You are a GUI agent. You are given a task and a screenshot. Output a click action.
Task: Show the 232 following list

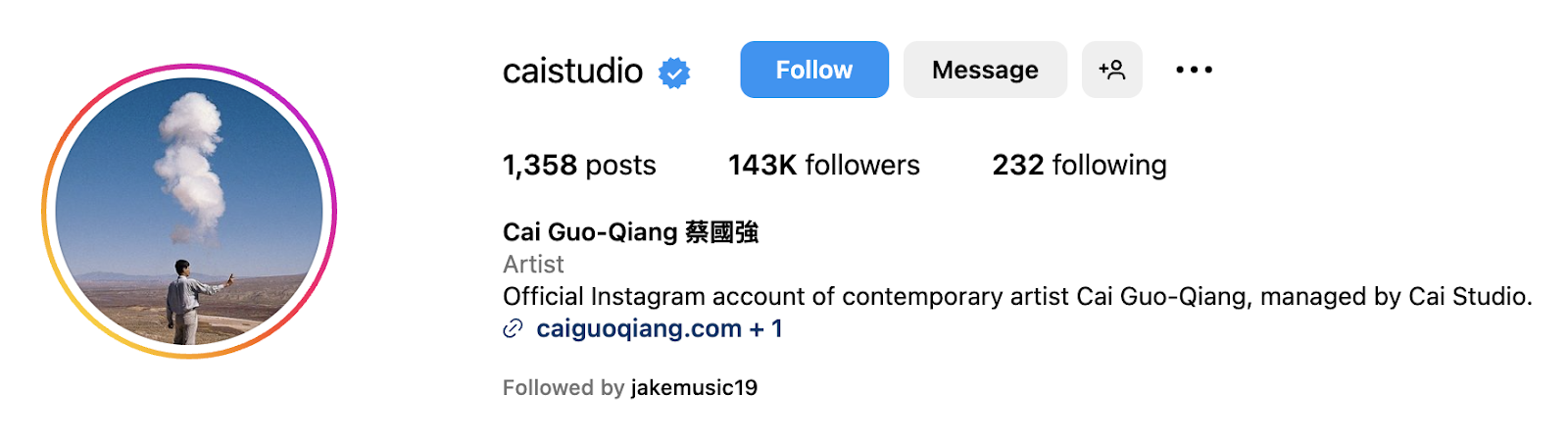[1079, 165]
